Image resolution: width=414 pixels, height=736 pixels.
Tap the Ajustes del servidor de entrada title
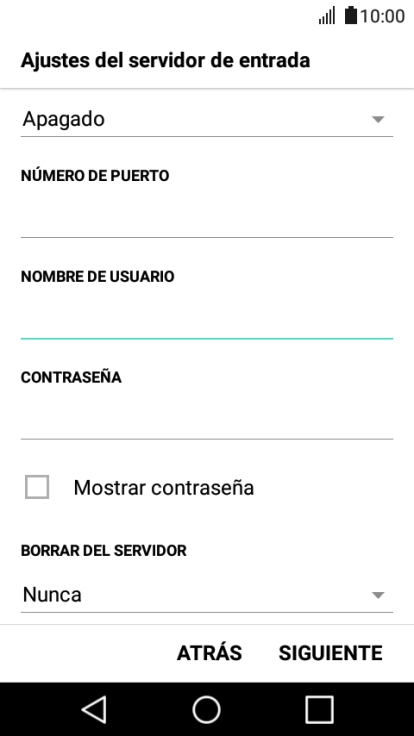coord(165,61)
